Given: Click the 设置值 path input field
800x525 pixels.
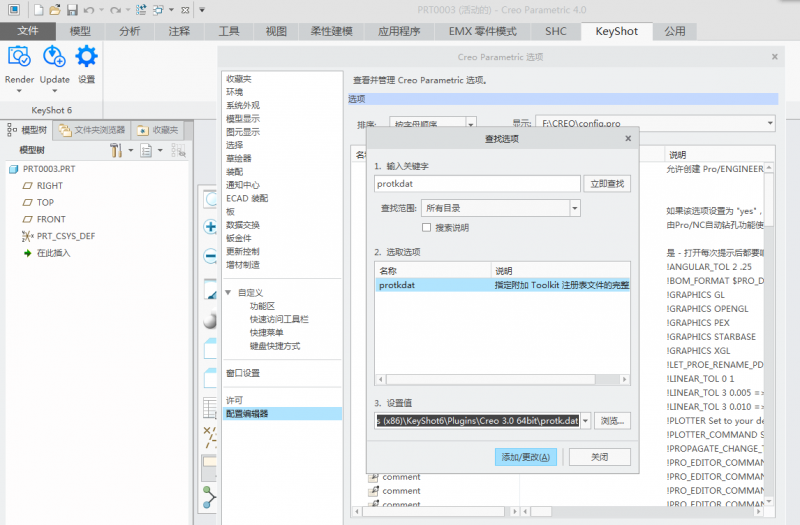Looking at the screenshot, I should (477, 421).
